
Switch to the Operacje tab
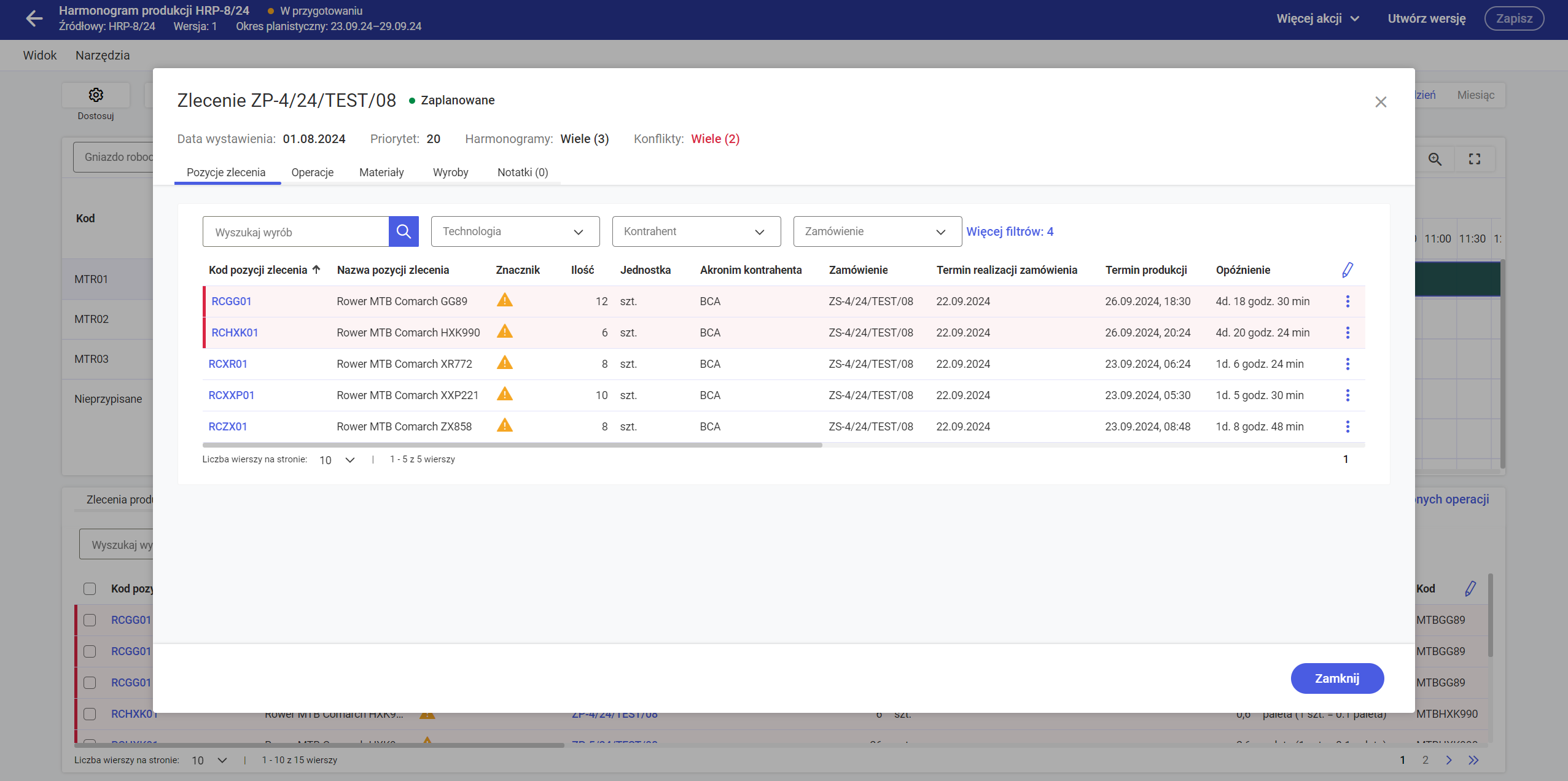coord(313,173)
